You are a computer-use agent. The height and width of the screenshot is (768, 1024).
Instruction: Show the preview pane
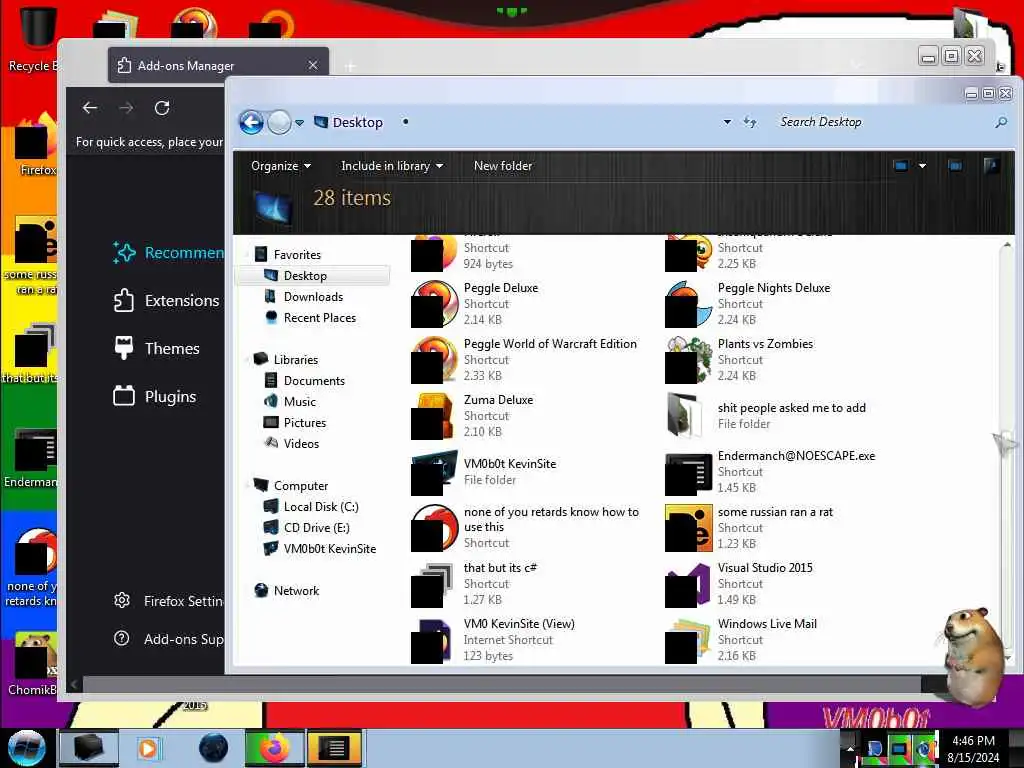pos(955,166)
